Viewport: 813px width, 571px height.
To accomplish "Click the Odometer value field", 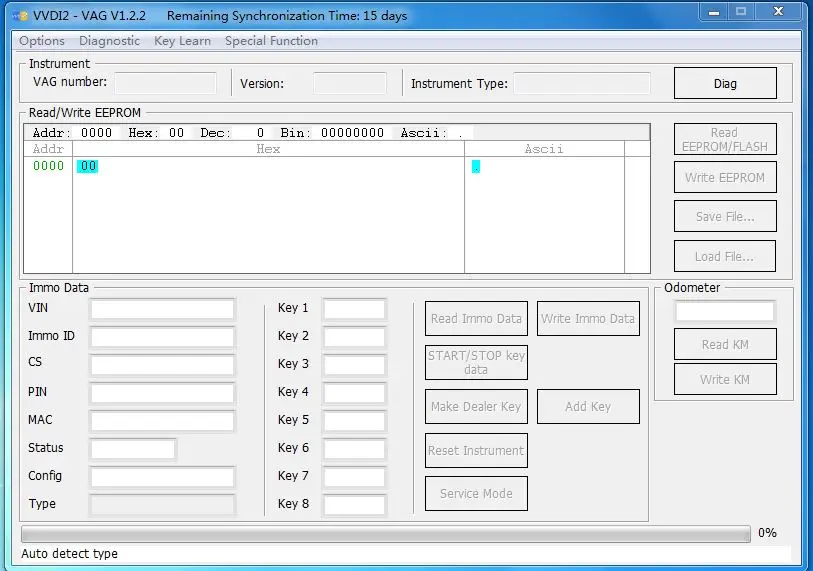I will tap(725, 312).
